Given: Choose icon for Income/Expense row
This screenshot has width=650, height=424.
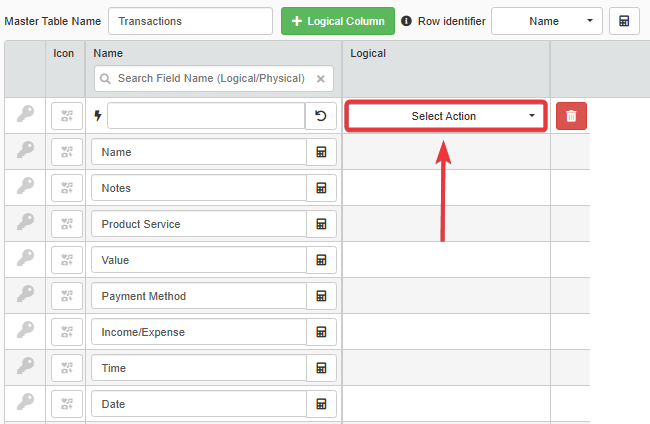Looking at the screenshot, I should pos(67,332).
